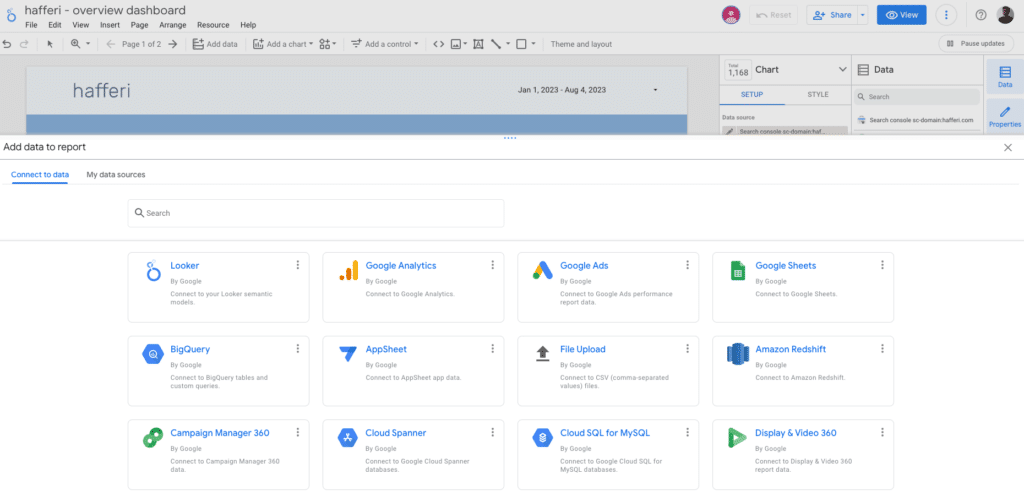Click the Search console data source in Data panel
This screenshot has height=496, width=1024.
[x=916, y=120]
